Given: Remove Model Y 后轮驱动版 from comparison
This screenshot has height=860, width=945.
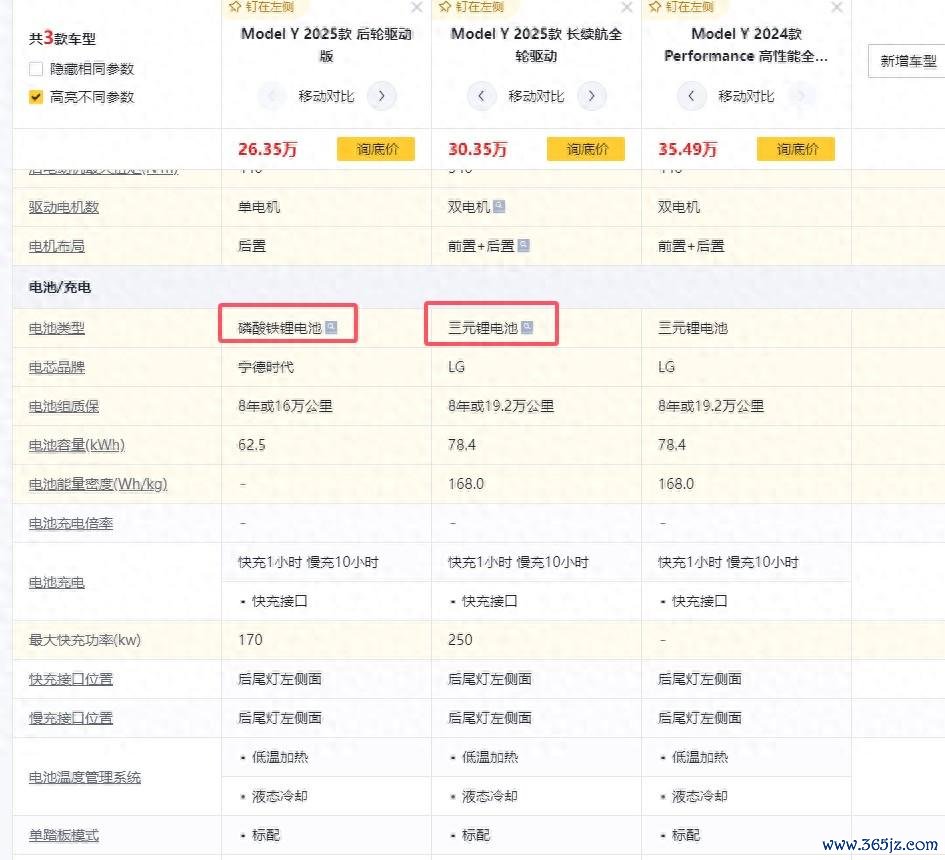Looking at the screenshot, I should 416,7.
